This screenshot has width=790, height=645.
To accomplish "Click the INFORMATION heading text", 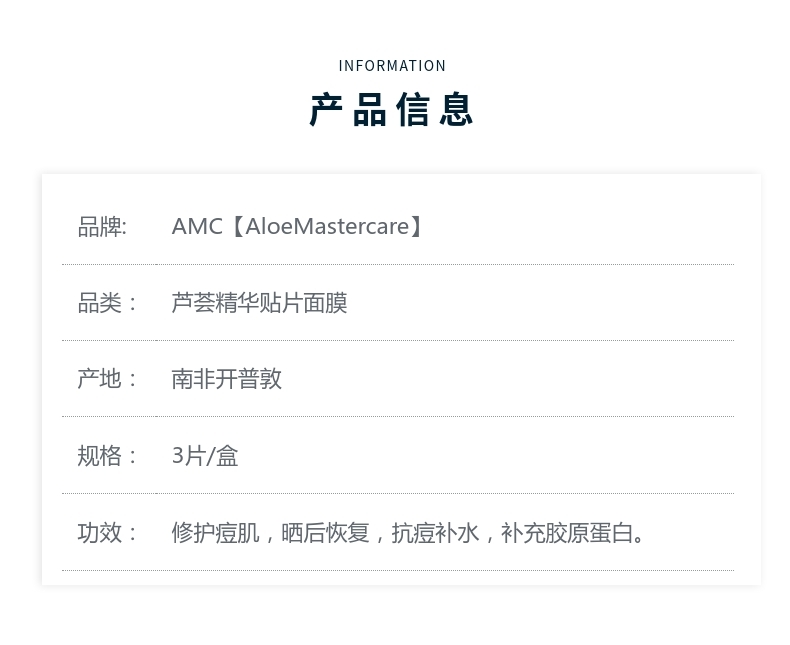I will pos(392,66).
